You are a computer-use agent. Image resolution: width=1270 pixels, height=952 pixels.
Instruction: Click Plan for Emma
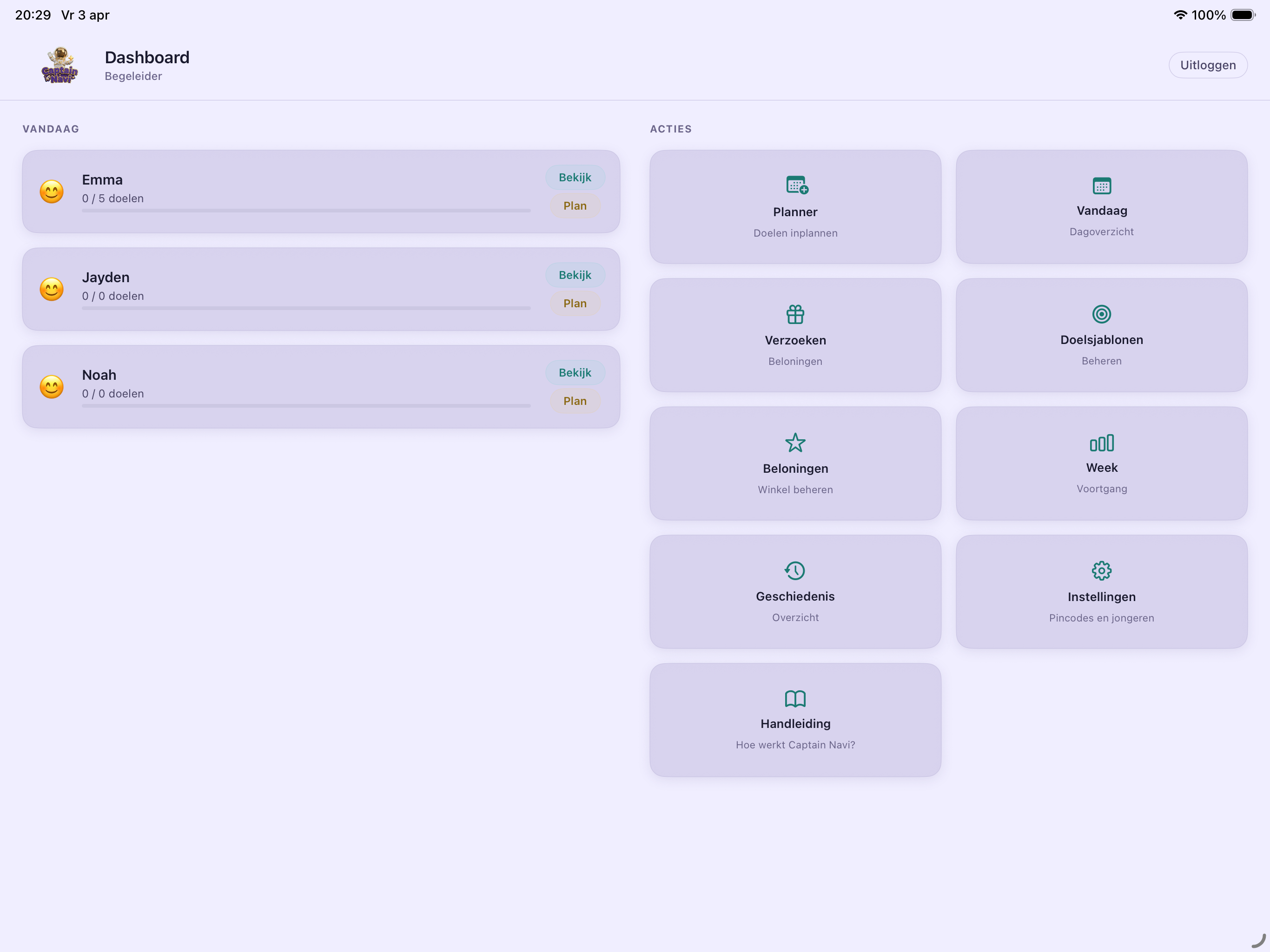coord(575,205)
